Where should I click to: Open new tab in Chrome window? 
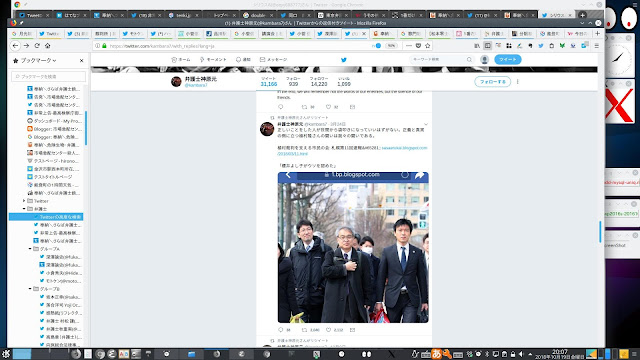[x=582, y=15]
